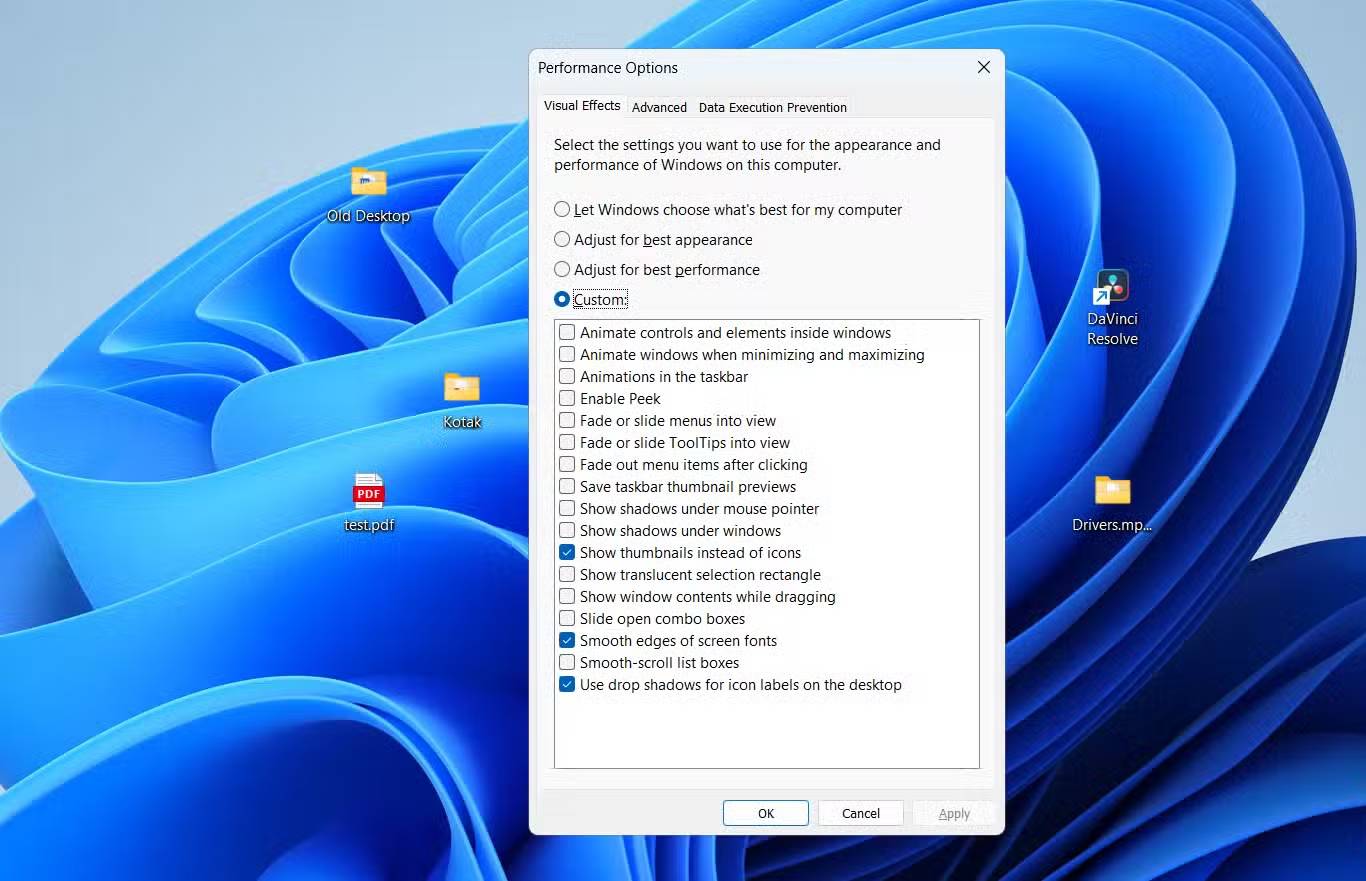Check Show shadows under windows
Screen dimensions: 1366x881
click(x=567, y=530)
